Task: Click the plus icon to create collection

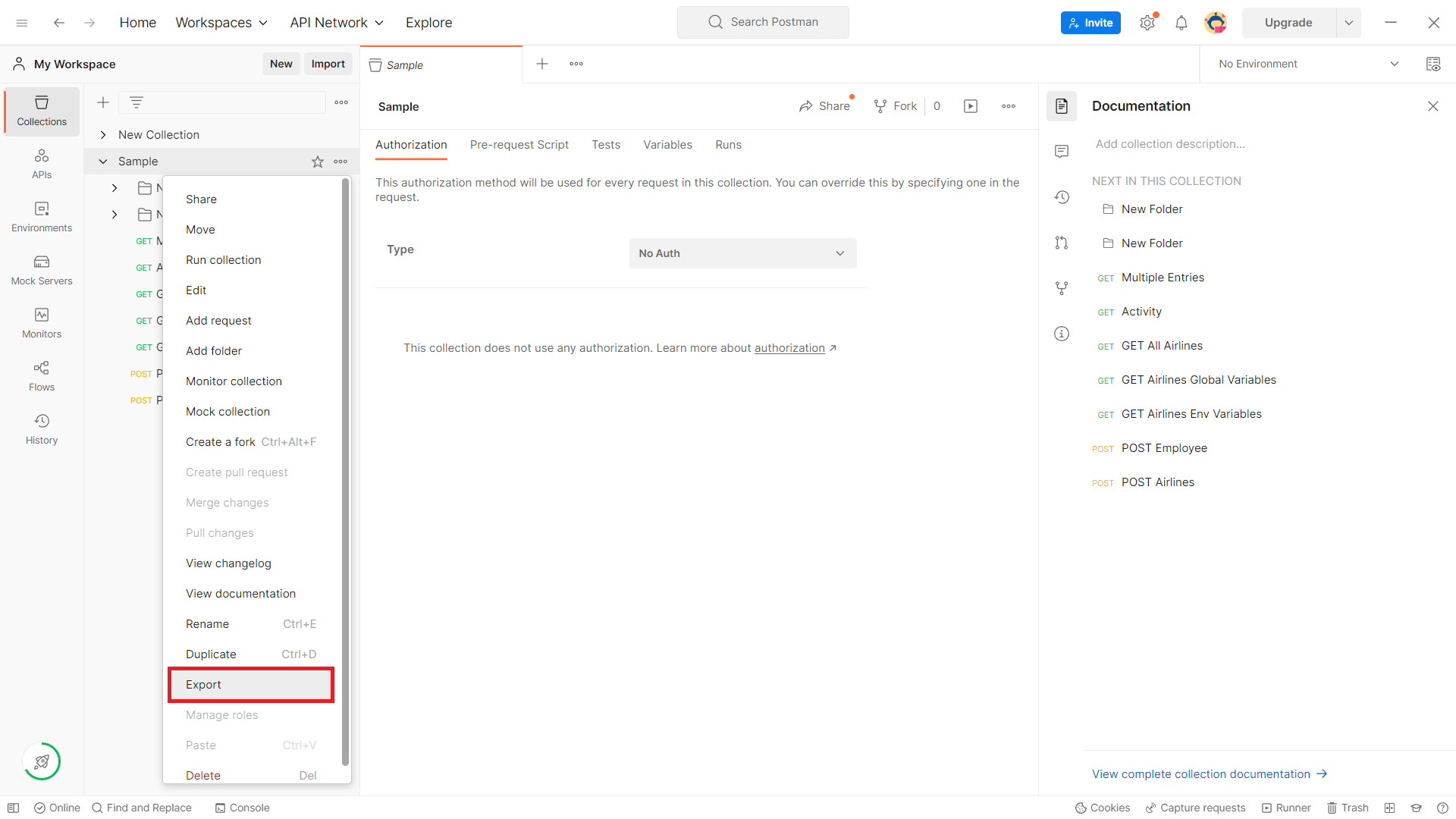Action: click(103, 102)
